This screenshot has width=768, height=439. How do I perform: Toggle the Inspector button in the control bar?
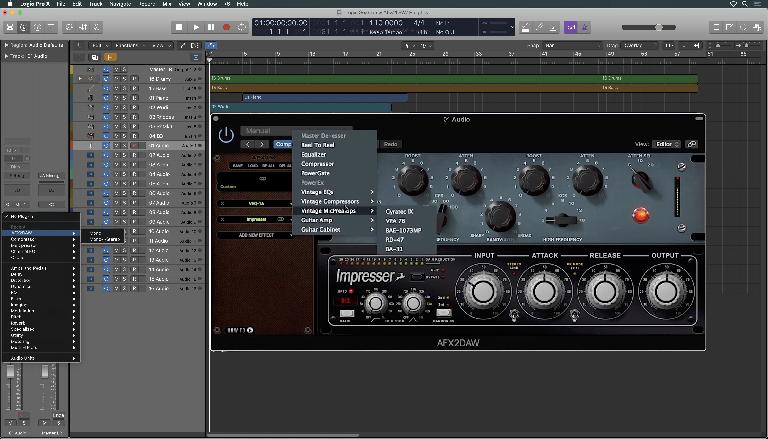[23, 27]
